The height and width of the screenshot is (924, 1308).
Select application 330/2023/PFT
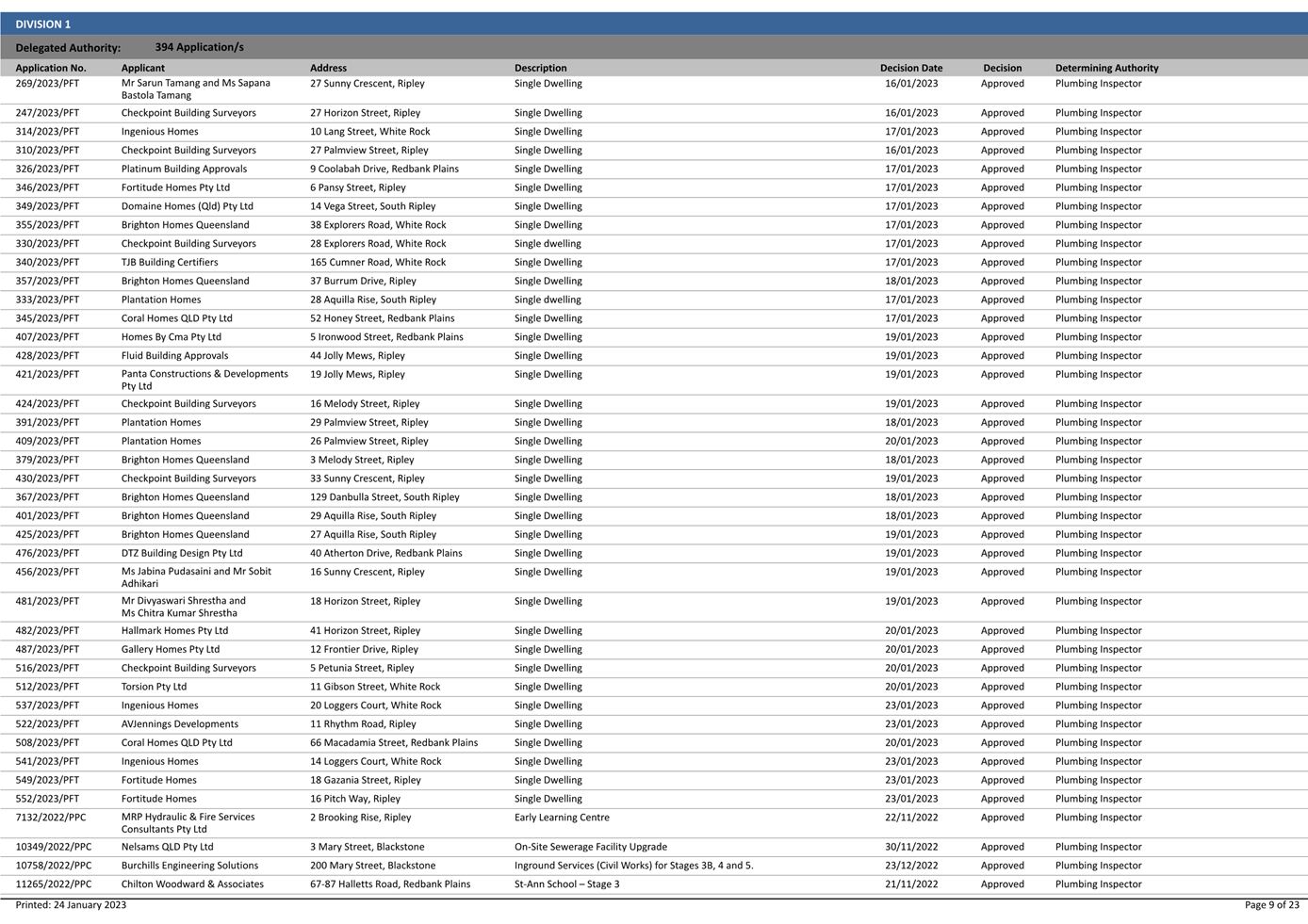coord(47,244)
